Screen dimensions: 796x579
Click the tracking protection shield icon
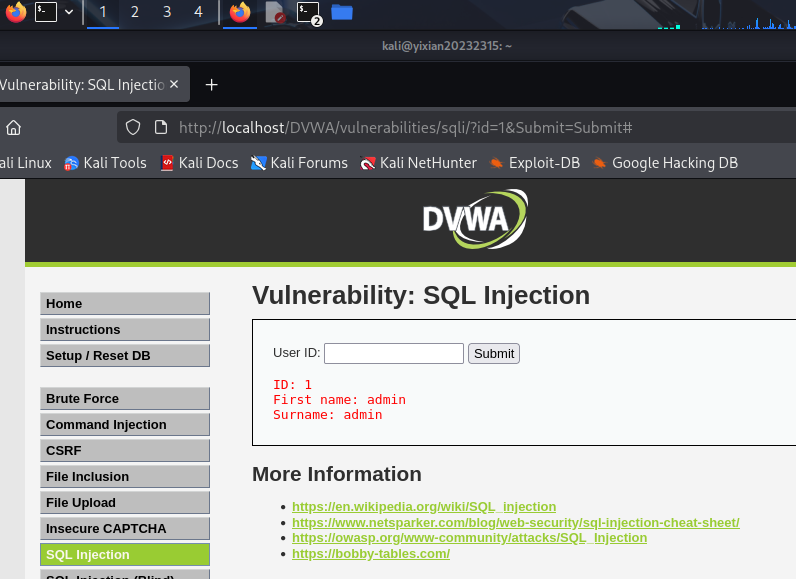coord(133,127)
